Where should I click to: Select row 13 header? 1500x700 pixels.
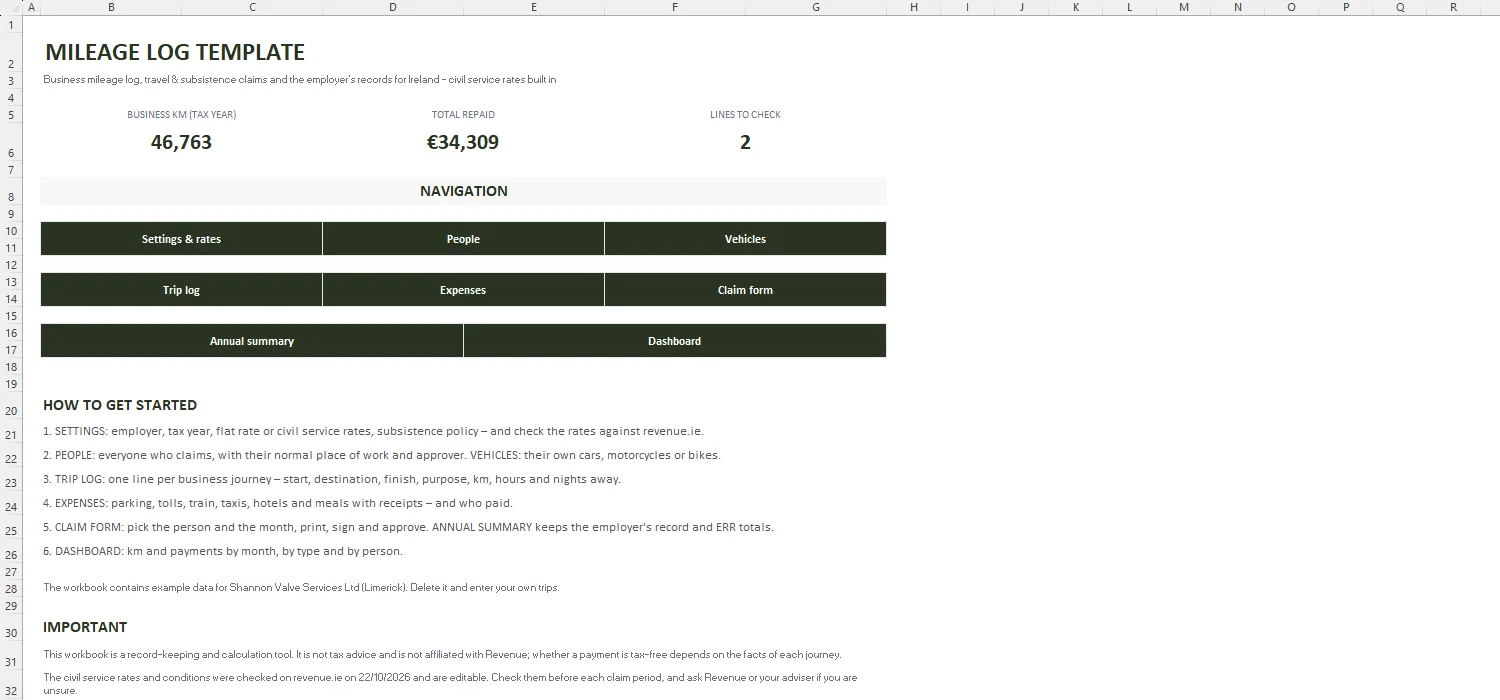click(11, 282)
